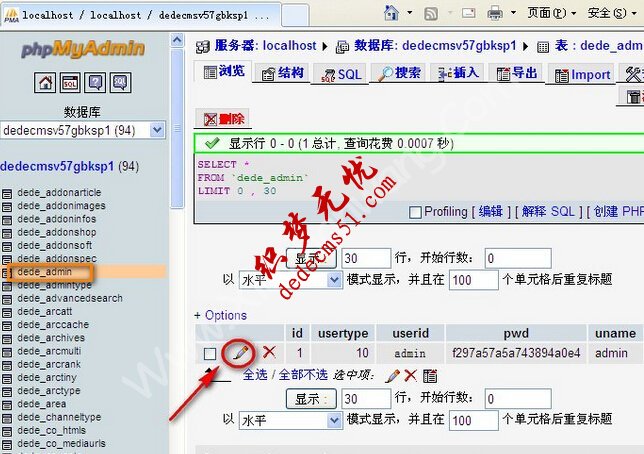
Task: Open phpMyAdmin documentation help icon
Action: click(x=95, y=83)
